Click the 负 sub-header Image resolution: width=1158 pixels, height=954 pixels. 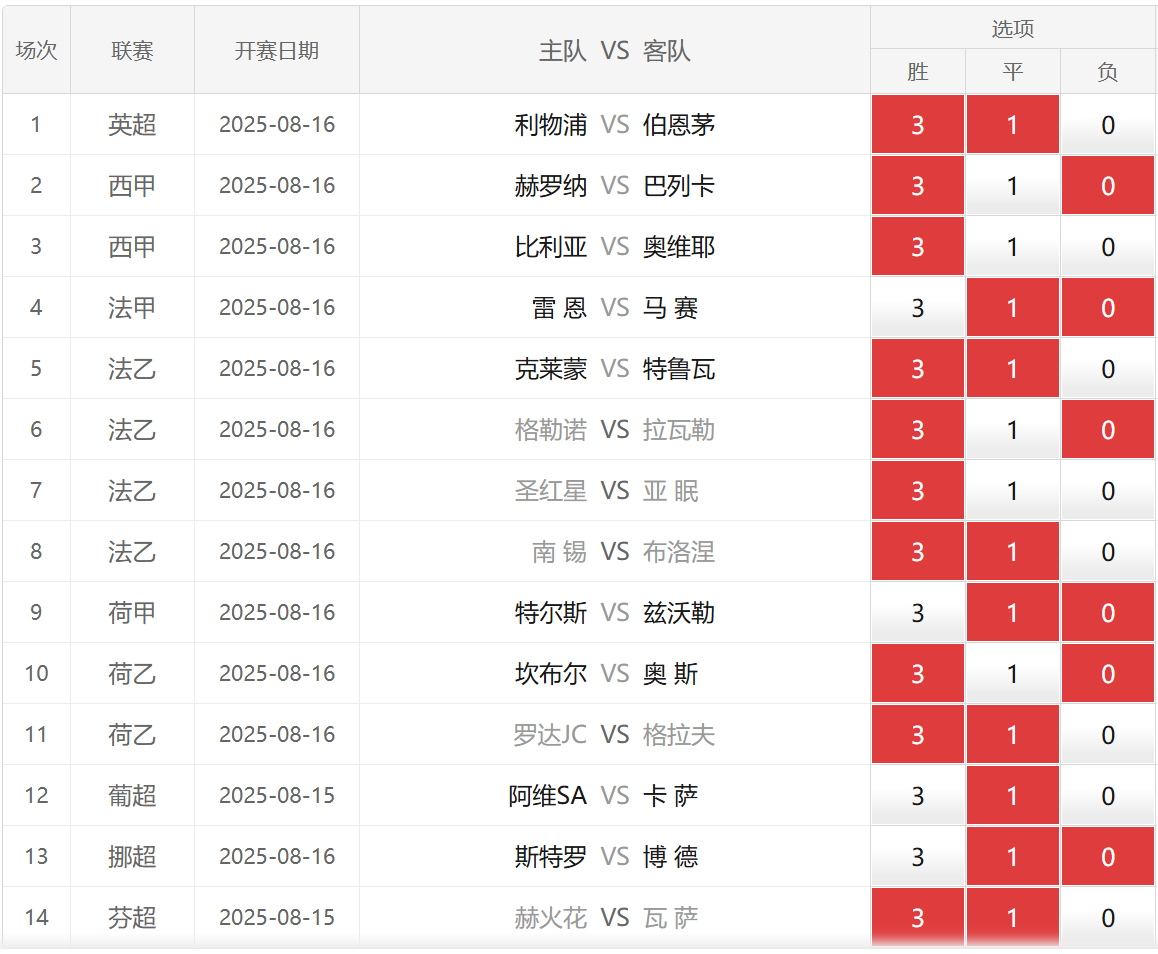click(x=1108, y=72)
